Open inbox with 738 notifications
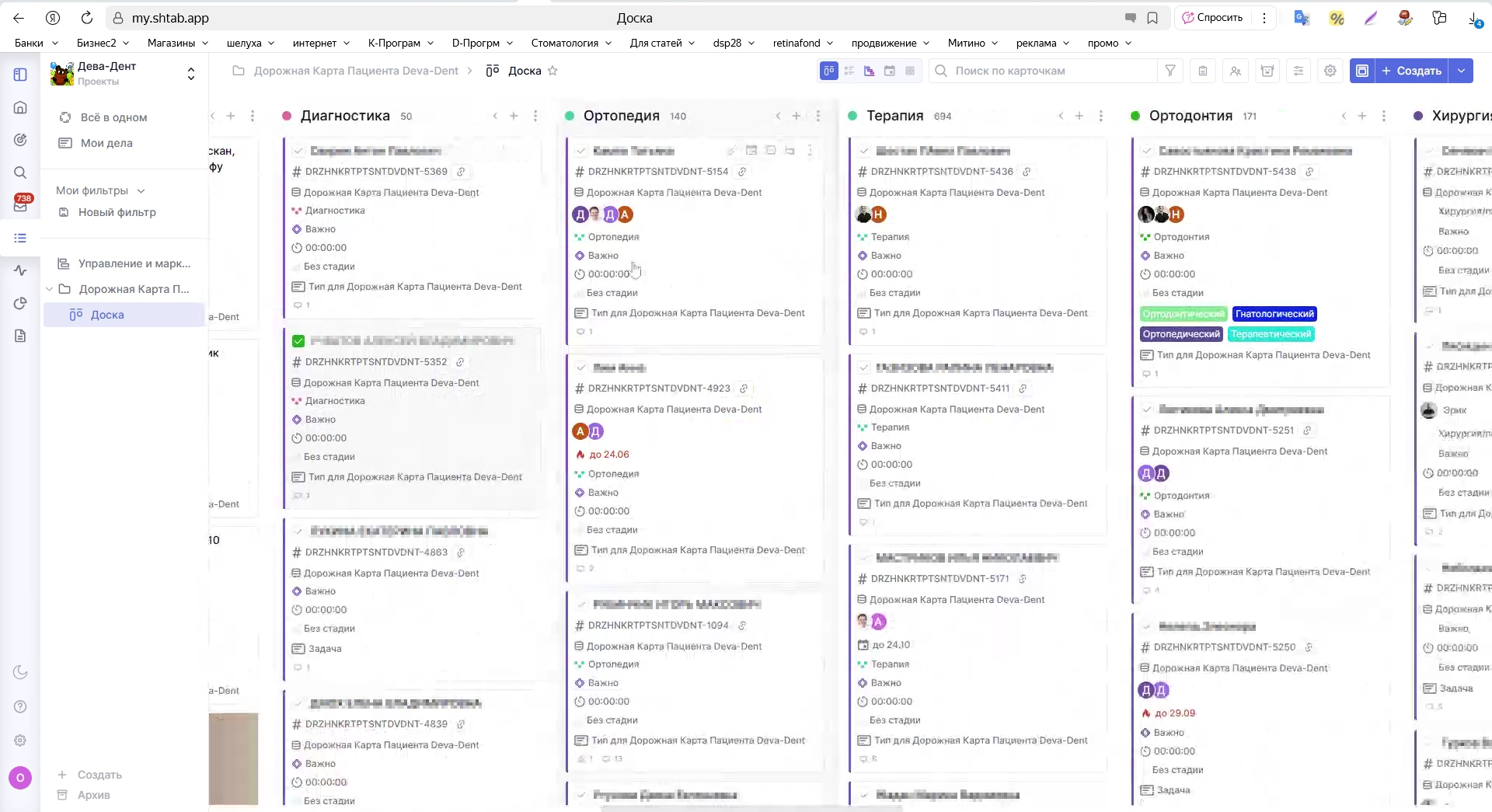The height and width of the screenshot is (812, 1492). pyautogui.click(x=20, y=204)
